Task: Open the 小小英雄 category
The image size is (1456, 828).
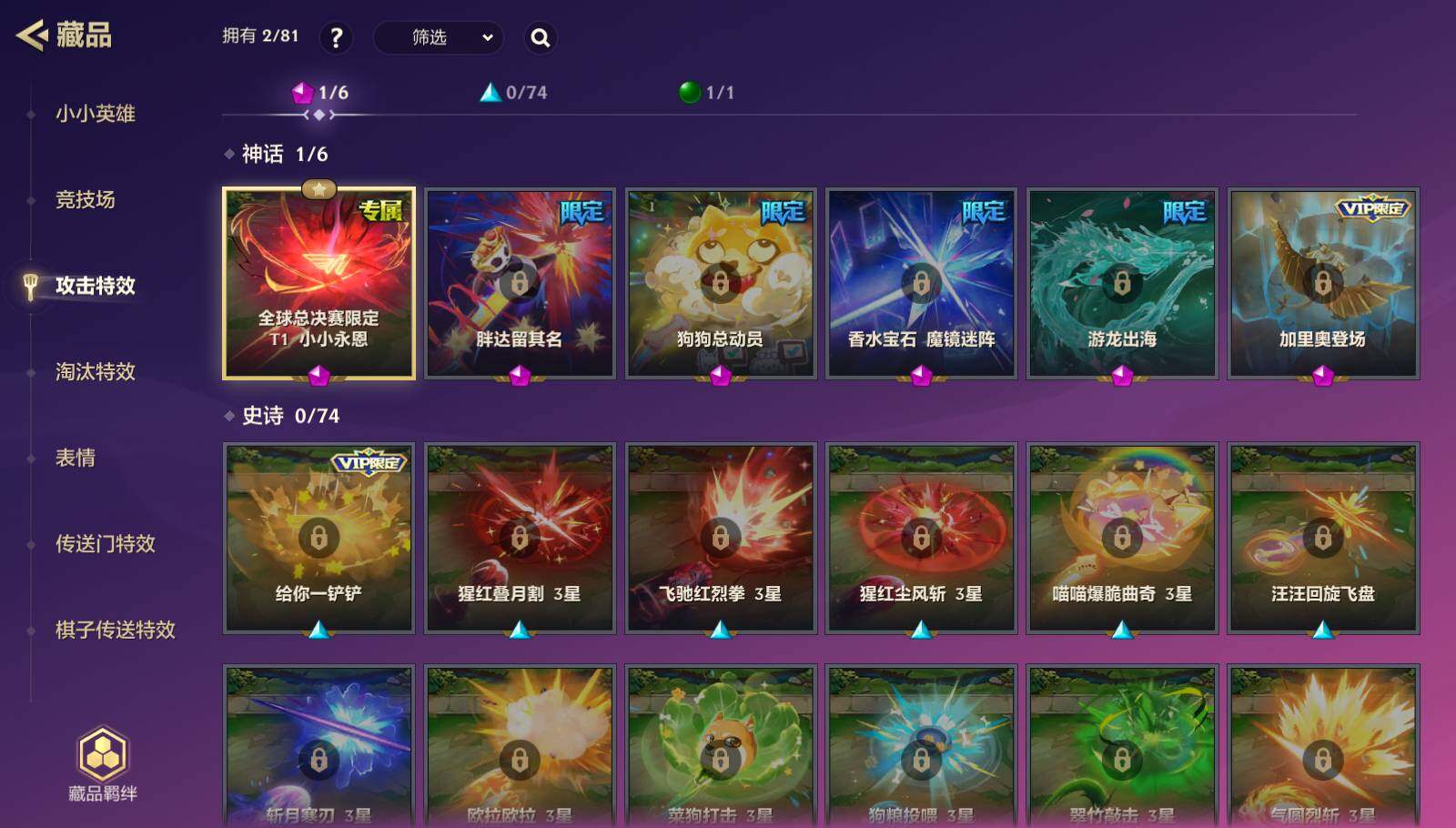Action: point(95,114)
